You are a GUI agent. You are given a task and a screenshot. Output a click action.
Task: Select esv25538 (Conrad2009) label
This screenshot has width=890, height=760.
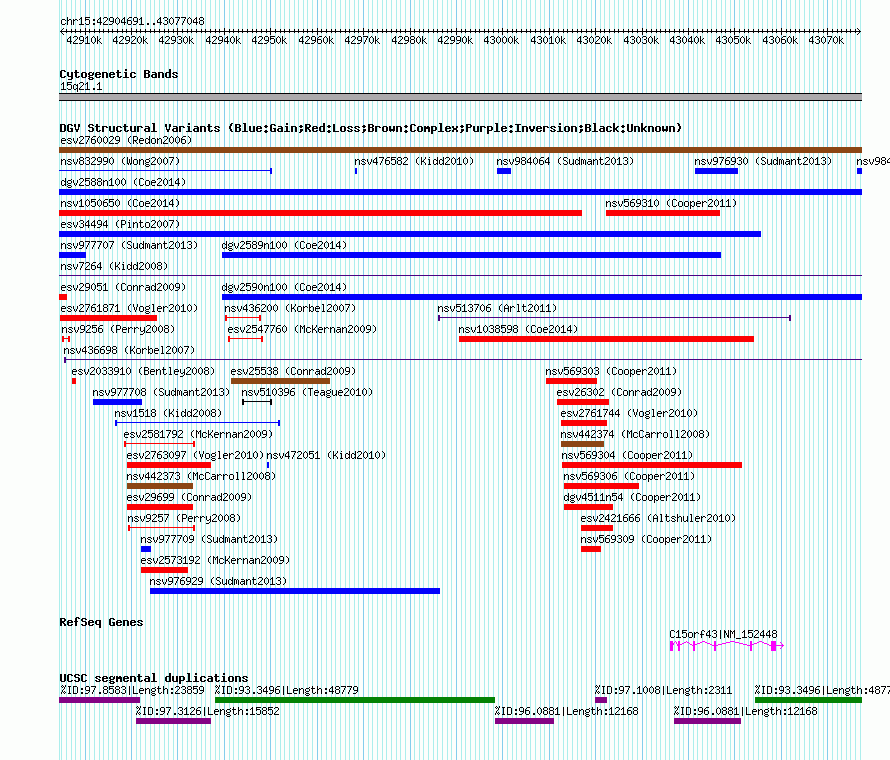293,371
